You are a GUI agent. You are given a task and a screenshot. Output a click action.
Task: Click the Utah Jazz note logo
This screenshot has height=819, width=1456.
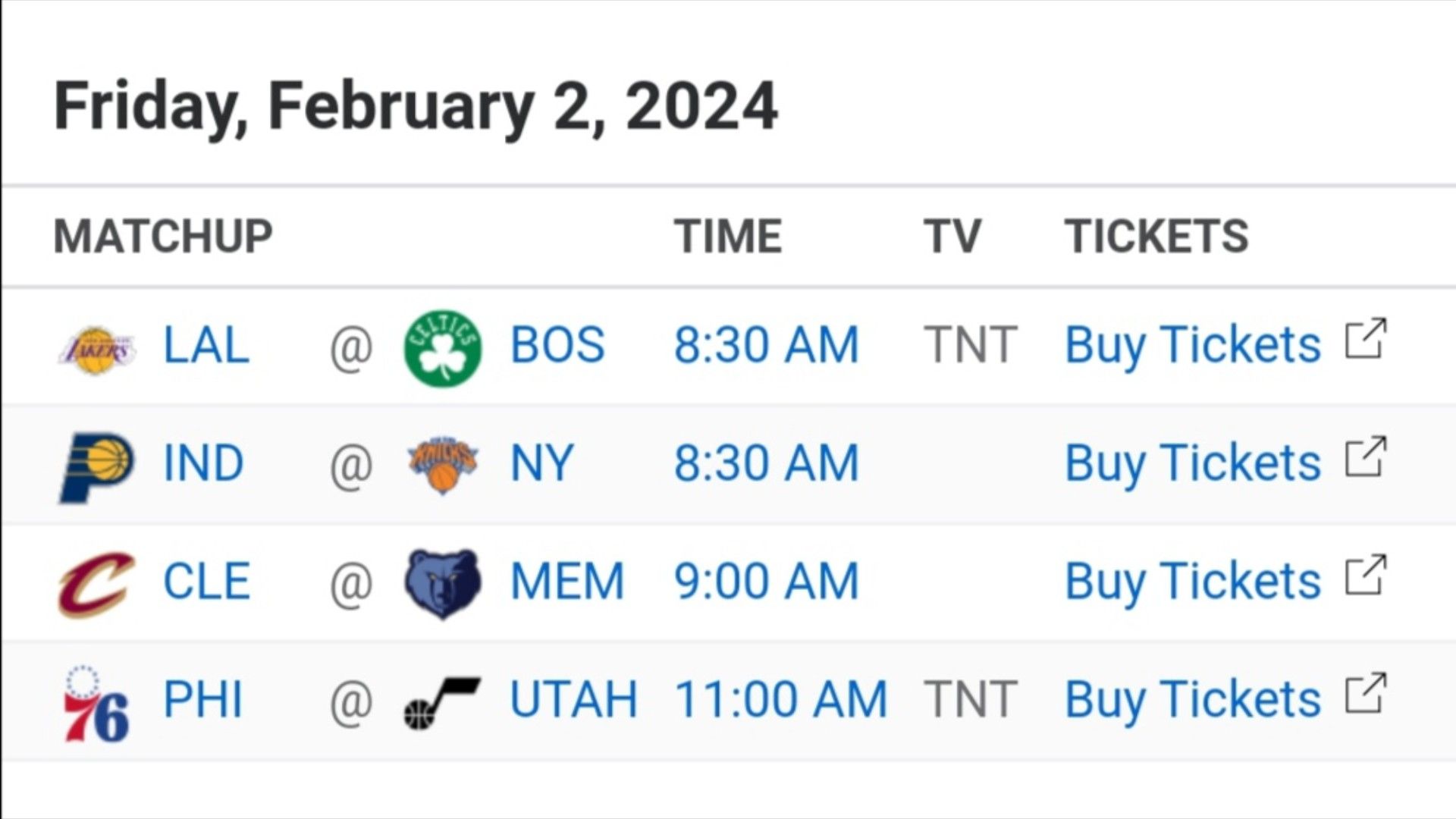click(442, 703)
